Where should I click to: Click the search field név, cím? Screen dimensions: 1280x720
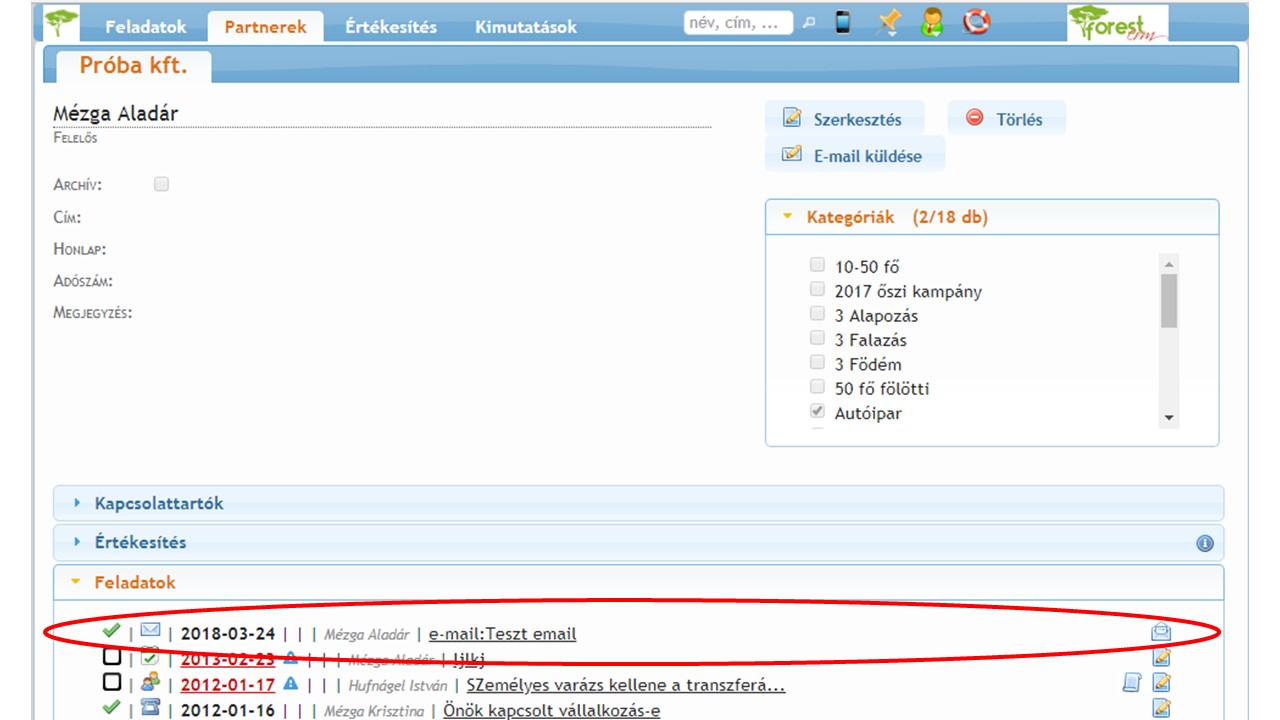[x=738, y=23]
